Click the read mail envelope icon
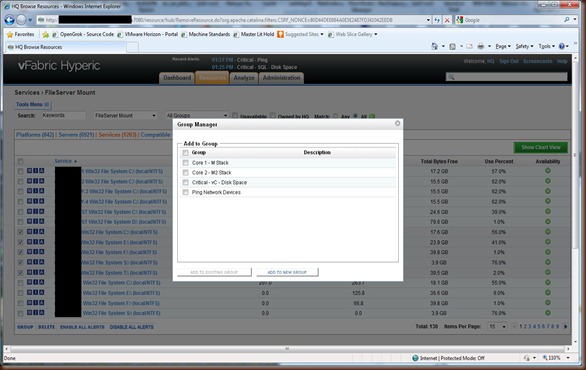Image resolution: width=586 pixels, height=370 pixels. 469,46
